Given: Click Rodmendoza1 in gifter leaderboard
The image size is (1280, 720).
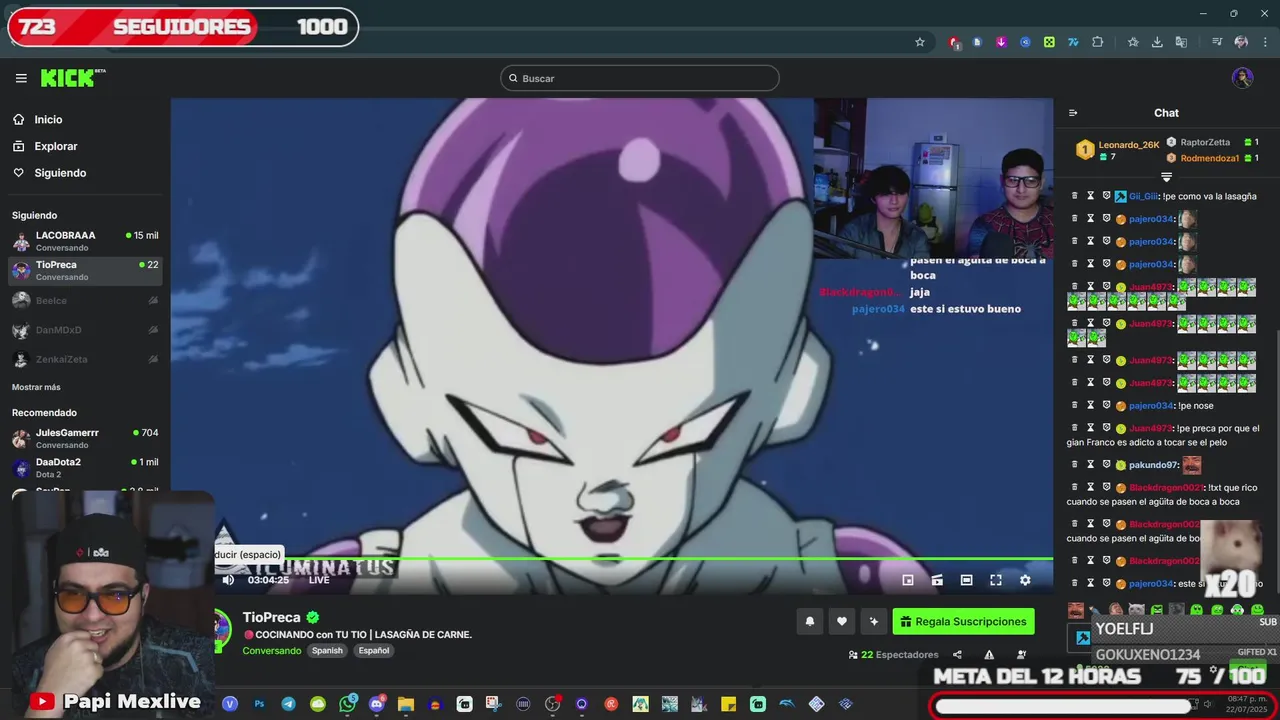Looking at the screenshot, I should [x=1209, y=158].
